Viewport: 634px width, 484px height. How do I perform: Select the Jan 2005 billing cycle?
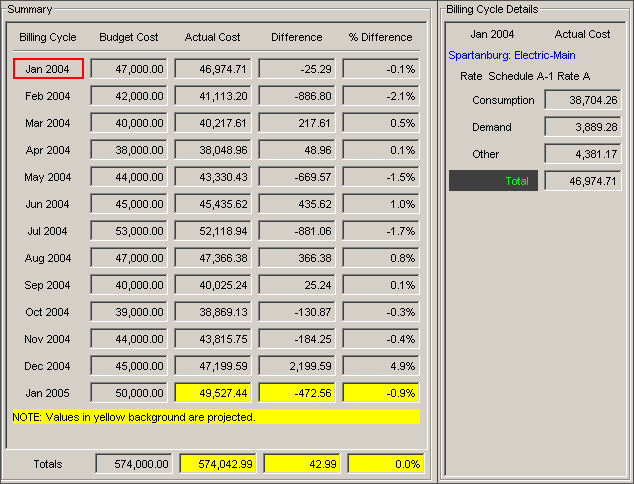pyautogui.click(x=48, y=393)
